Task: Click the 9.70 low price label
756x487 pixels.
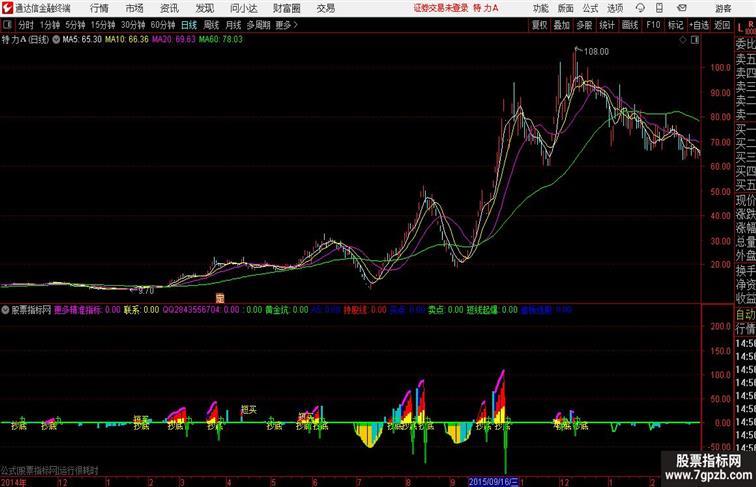Action: pos(146,291)
